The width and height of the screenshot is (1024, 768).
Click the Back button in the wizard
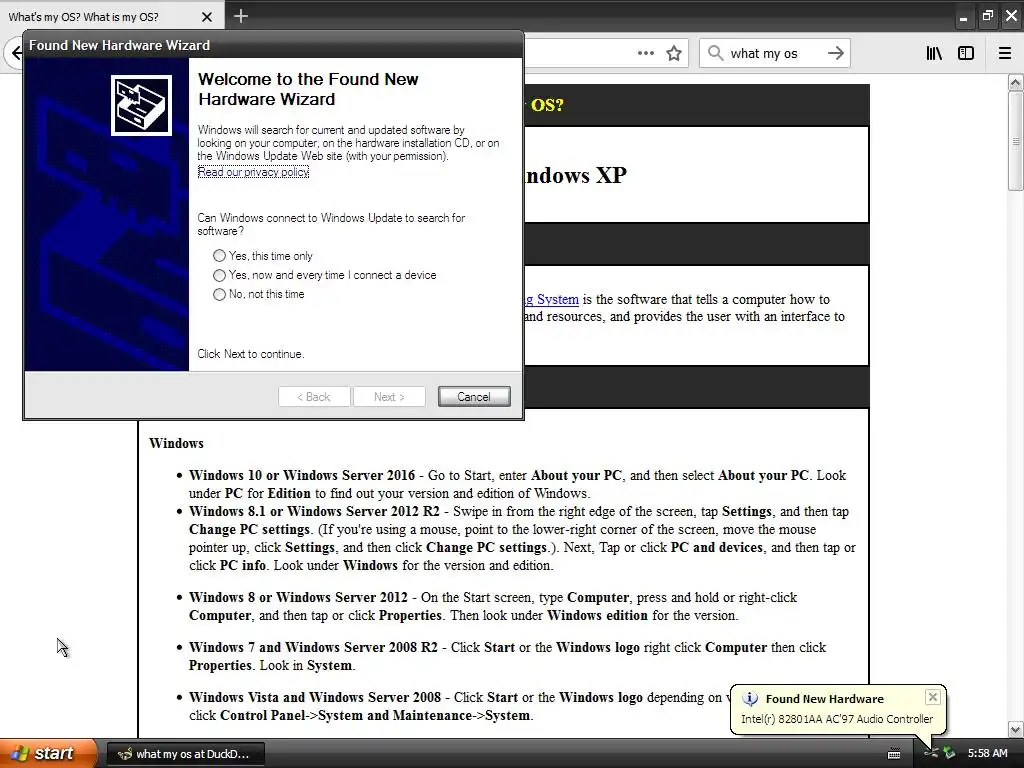point(314,396)
